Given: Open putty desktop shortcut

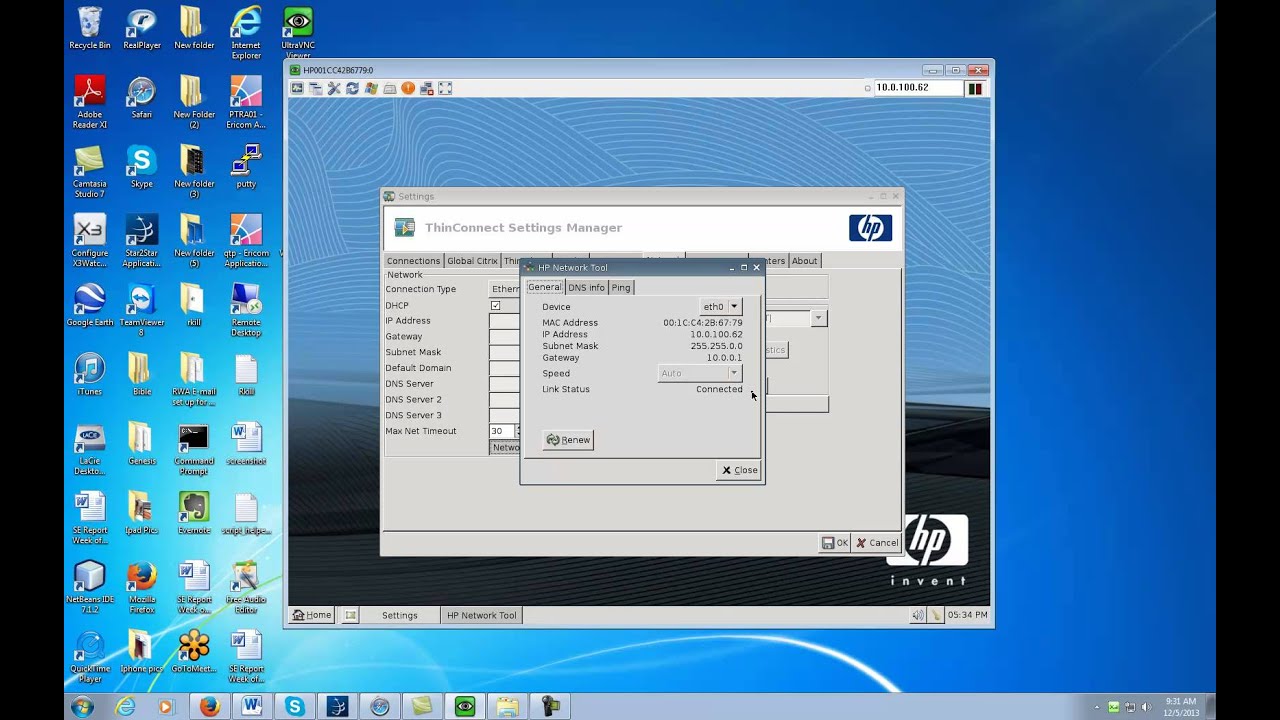Looking at the screenshot, I should click(x=246, y=166).
